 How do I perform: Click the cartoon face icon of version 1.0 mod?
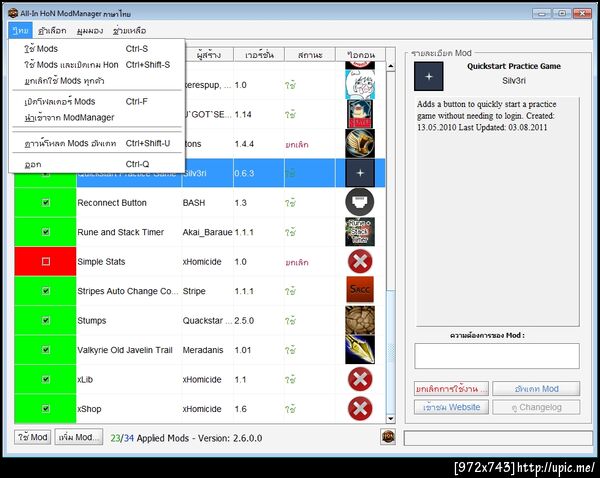pos(360,85)
